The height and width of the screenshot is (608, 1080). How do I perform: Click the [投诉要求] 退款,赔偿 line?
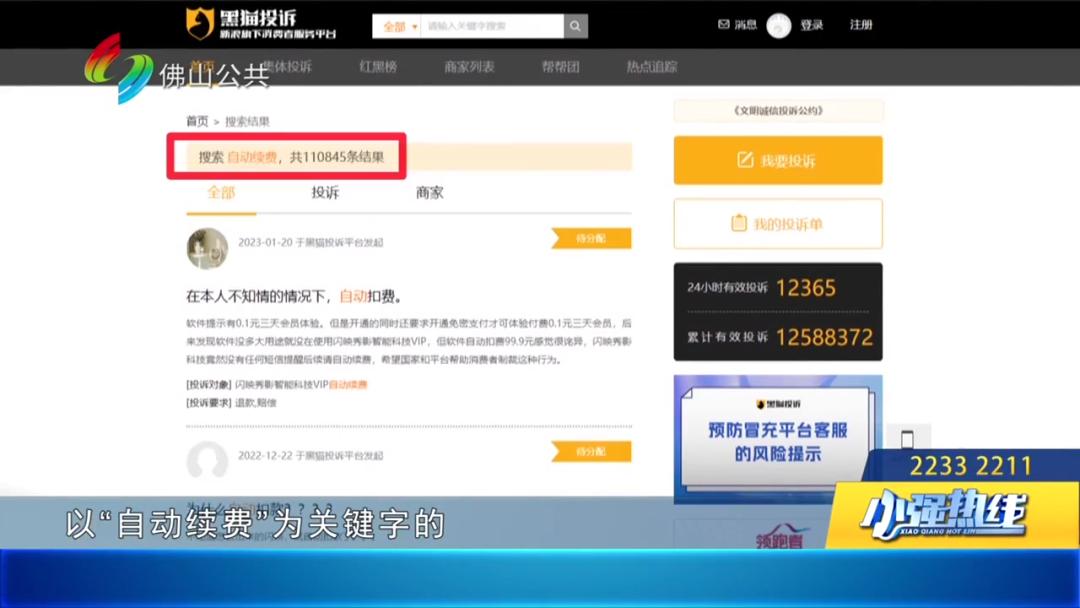point(231,403)
